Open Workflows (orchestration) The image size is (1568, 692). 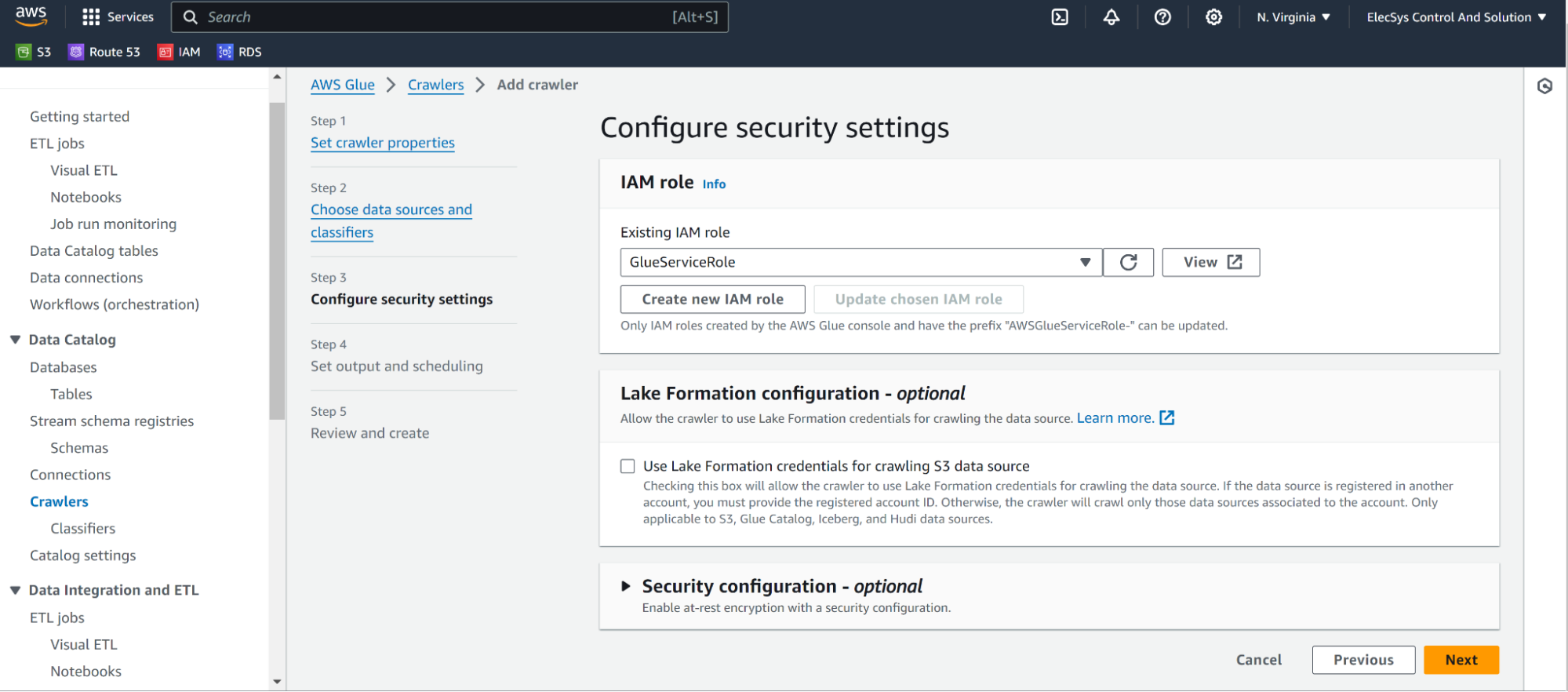pos(115,304)
